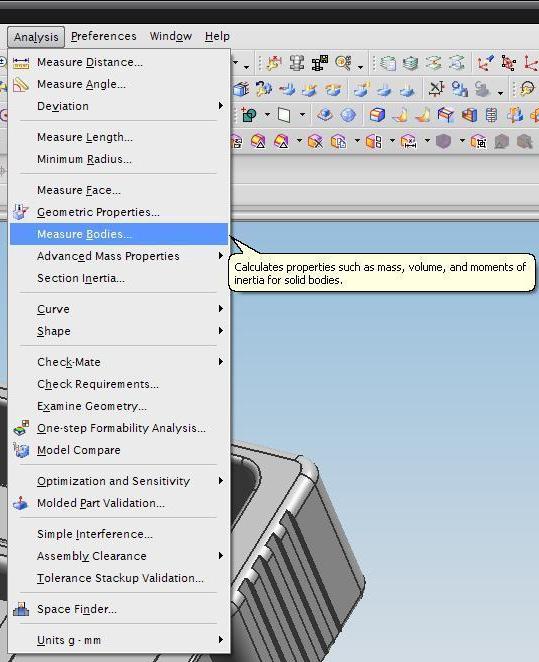
Task: Click the orange box with dimension arrows icon
Action: pos(409,141)
